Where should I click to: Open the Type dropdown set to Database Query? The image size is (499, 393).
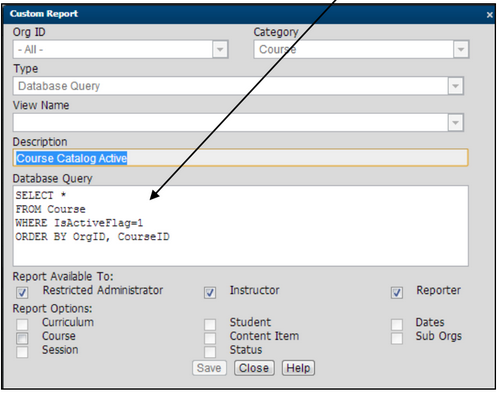455,86
